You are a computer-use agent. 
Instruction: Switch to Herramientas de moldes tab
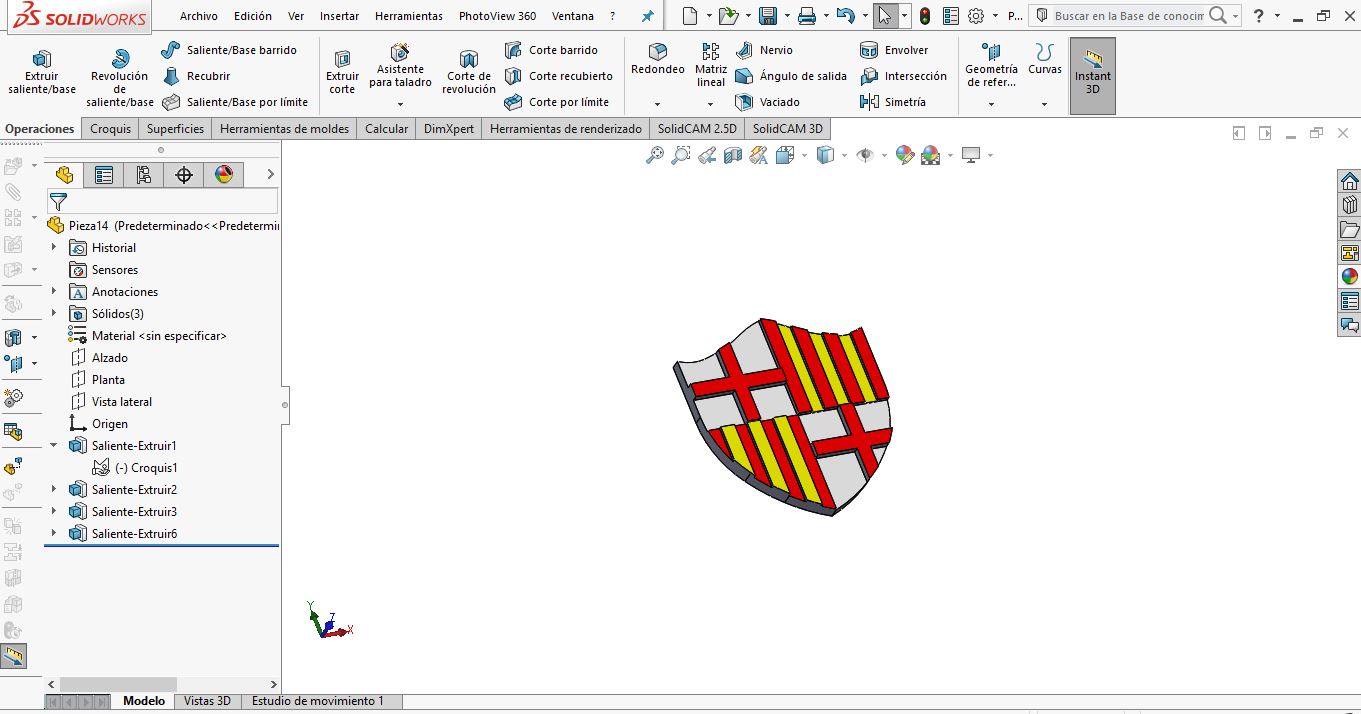pyautogui.click(x=285, y=129)
